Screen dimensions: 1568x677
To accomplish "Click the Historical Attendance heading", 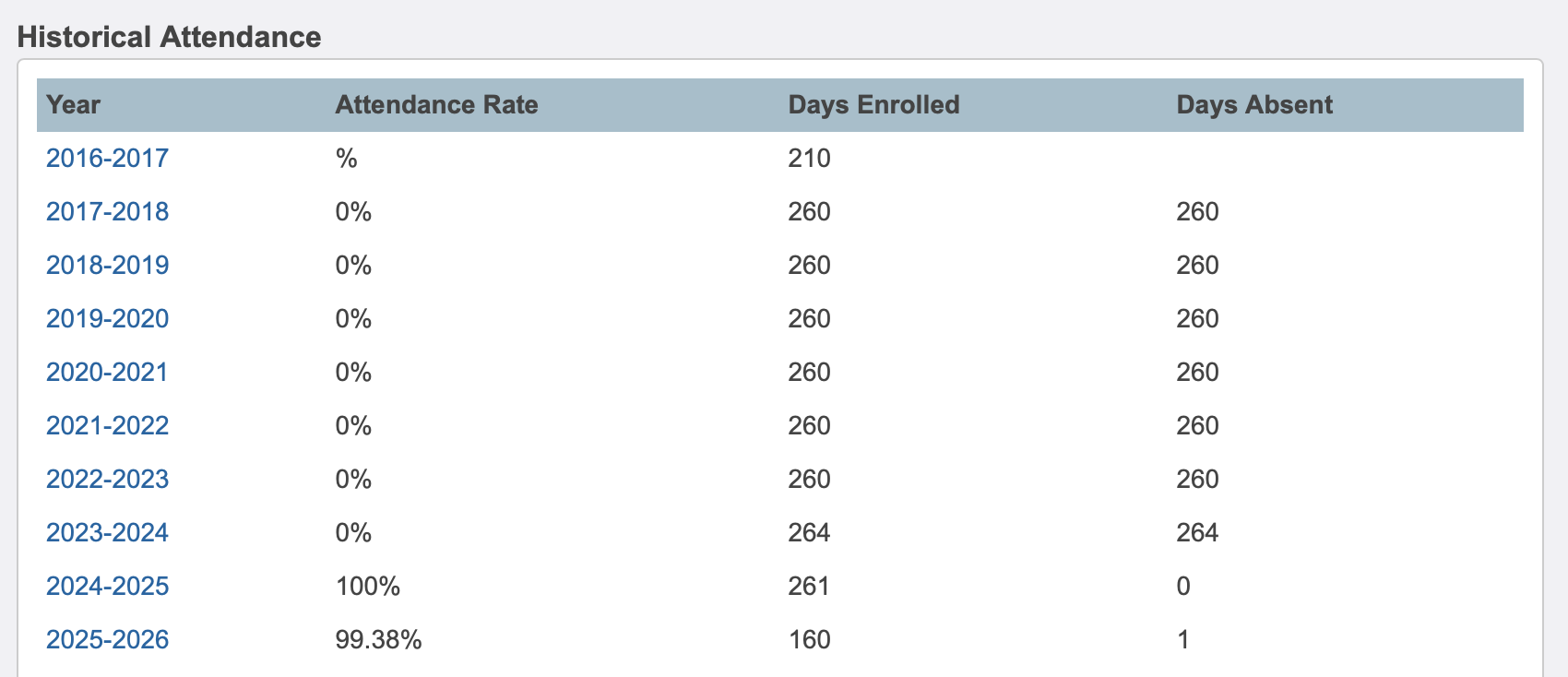I will pos(169,37).
